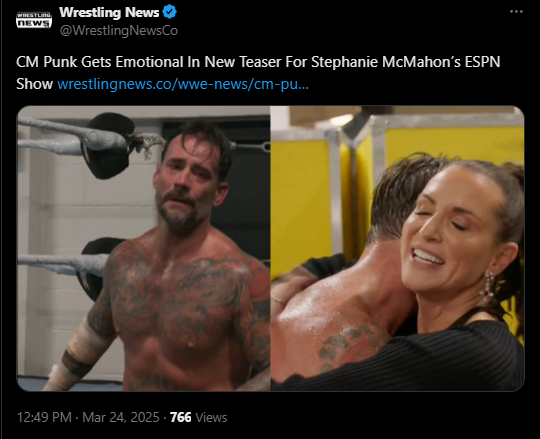The image size is (540, 439).
Task: Click the blue verified checkmark badge
Action: 169,12
